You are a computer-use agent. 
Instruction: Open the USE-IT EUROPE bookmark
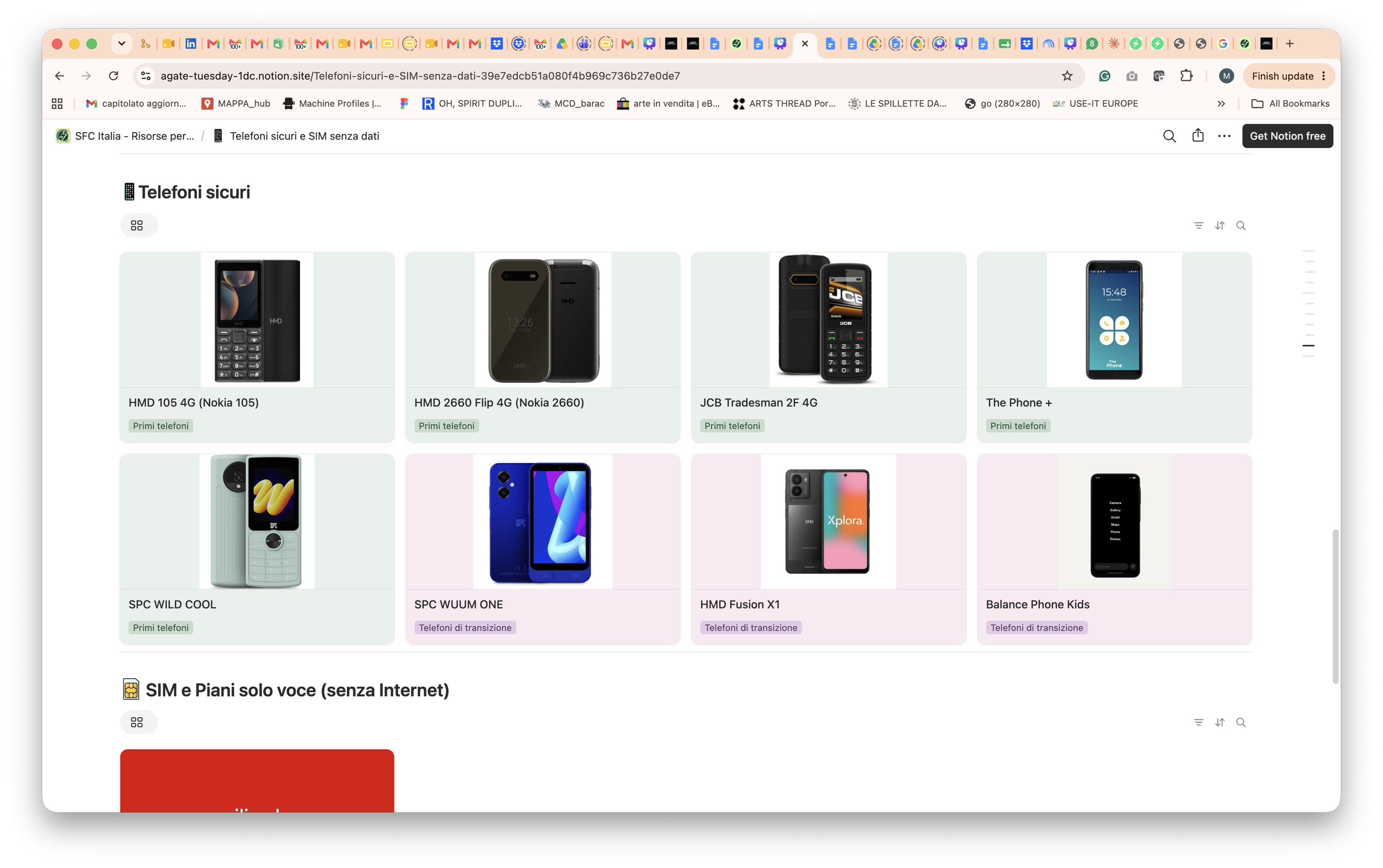(1095, 103)
